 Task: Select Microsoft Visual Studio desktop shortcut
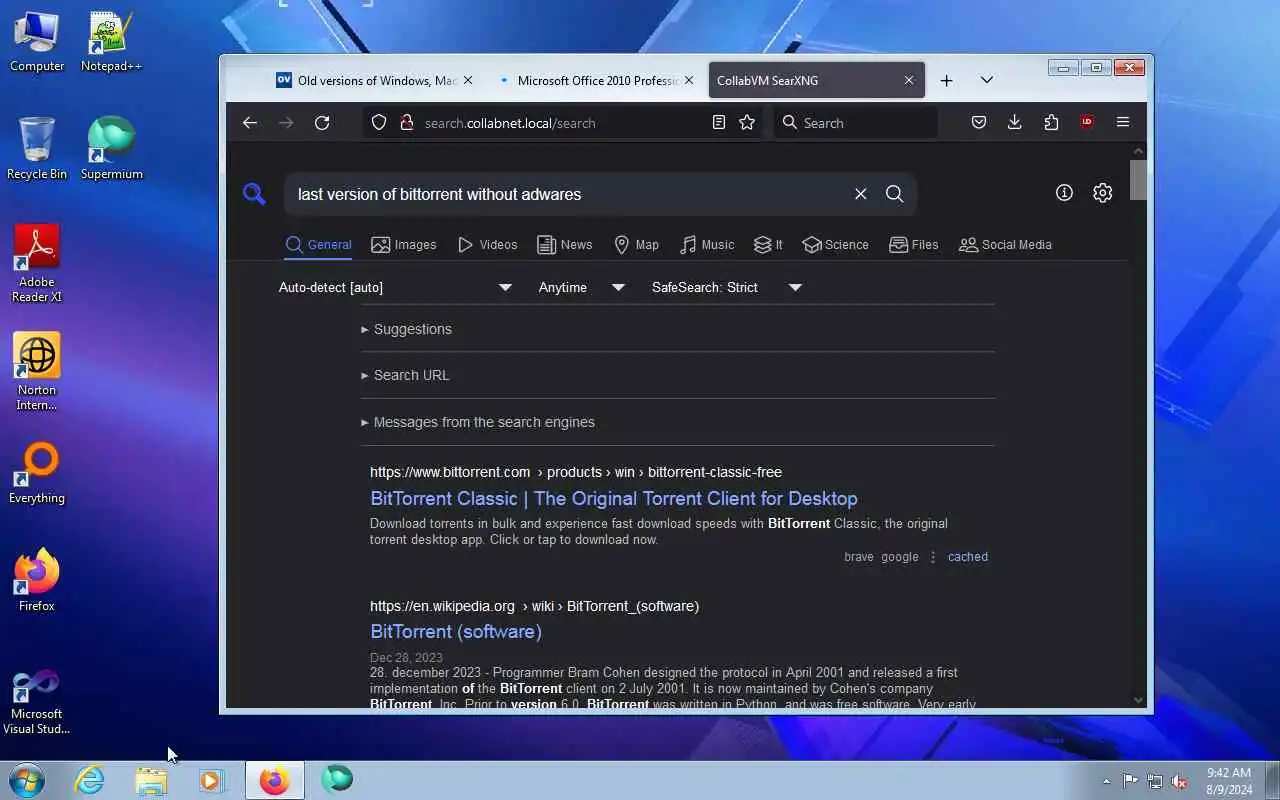point(37,702)
